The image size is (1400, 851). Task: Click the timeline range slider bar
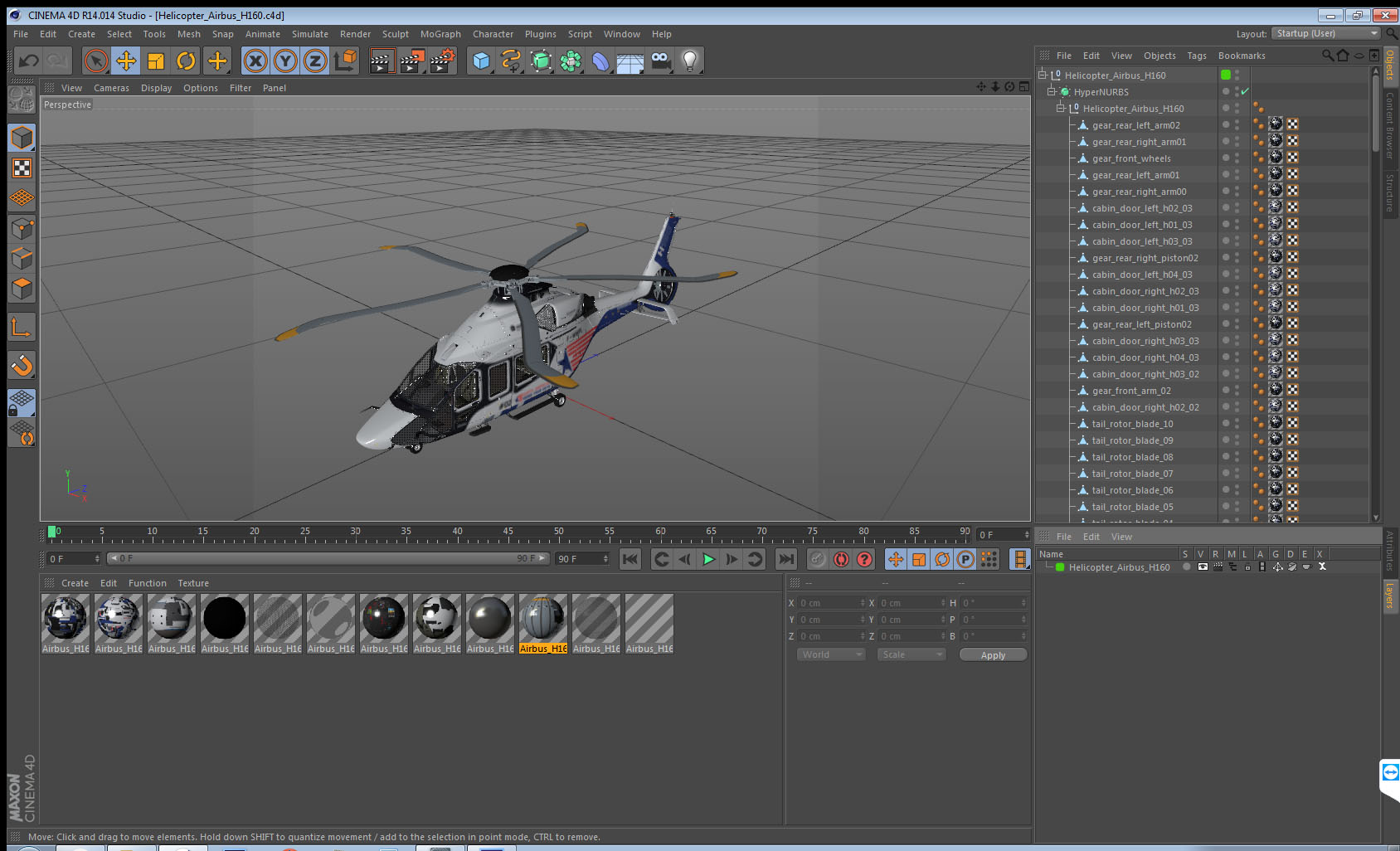click(x=328, y=558)
